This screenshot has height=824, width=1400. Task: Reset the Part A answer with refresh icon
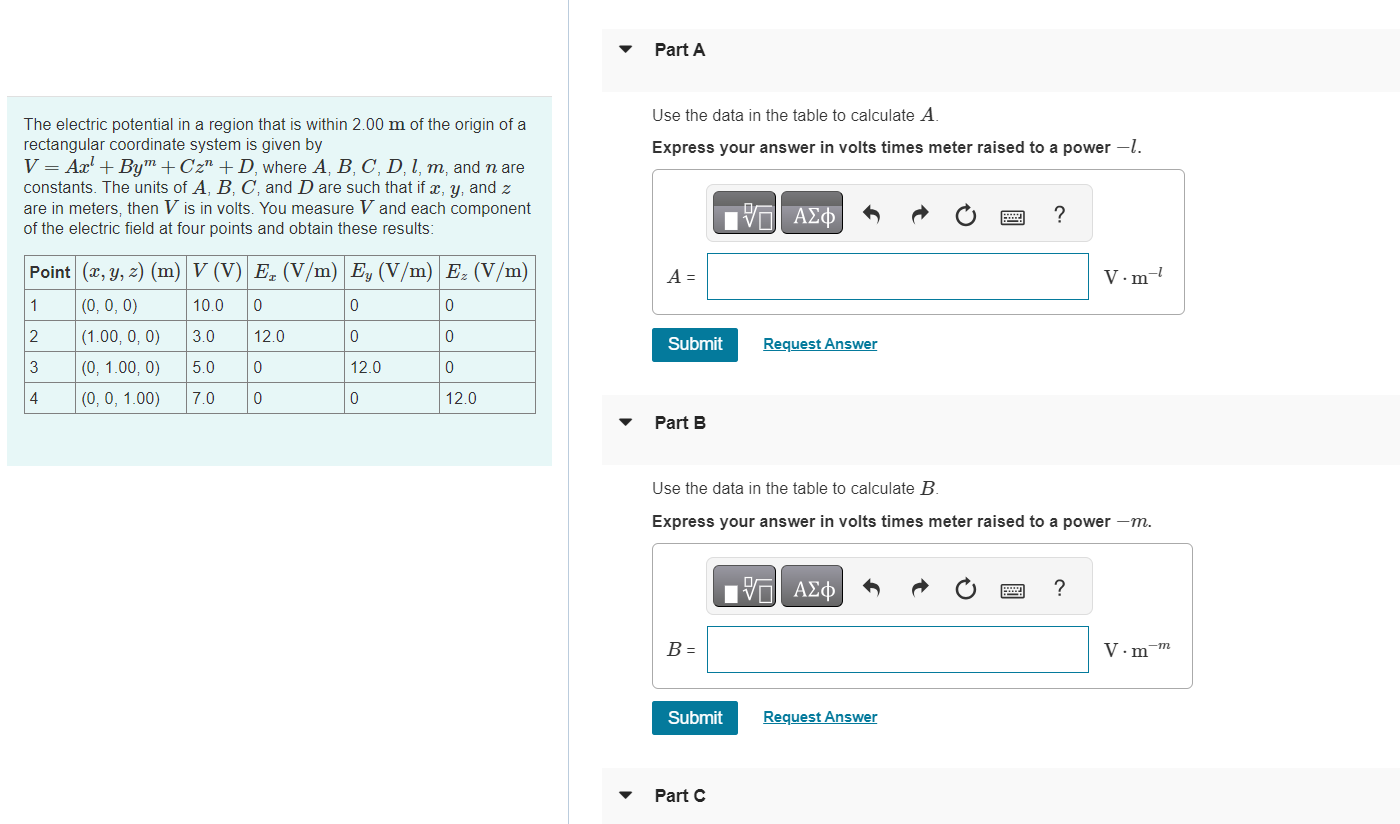(965, 212)
